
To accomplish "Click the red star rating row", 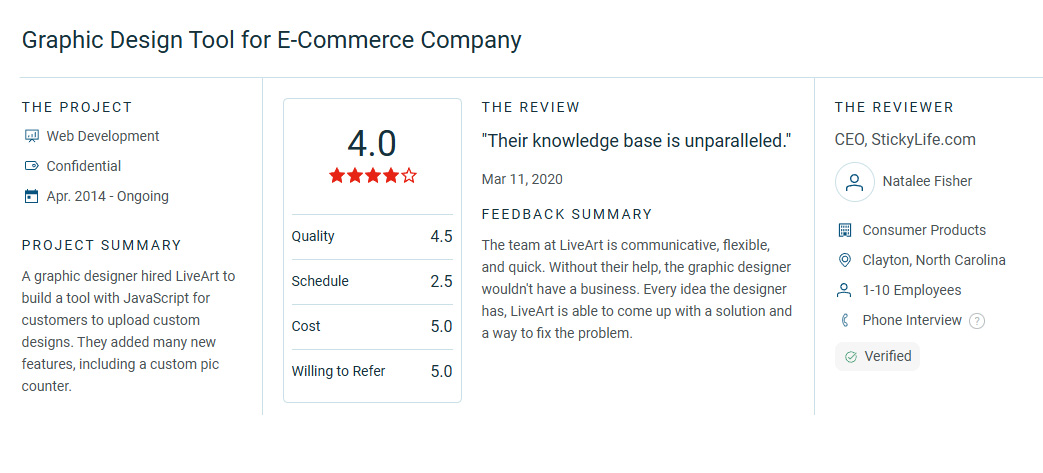I will pos(372,176).
